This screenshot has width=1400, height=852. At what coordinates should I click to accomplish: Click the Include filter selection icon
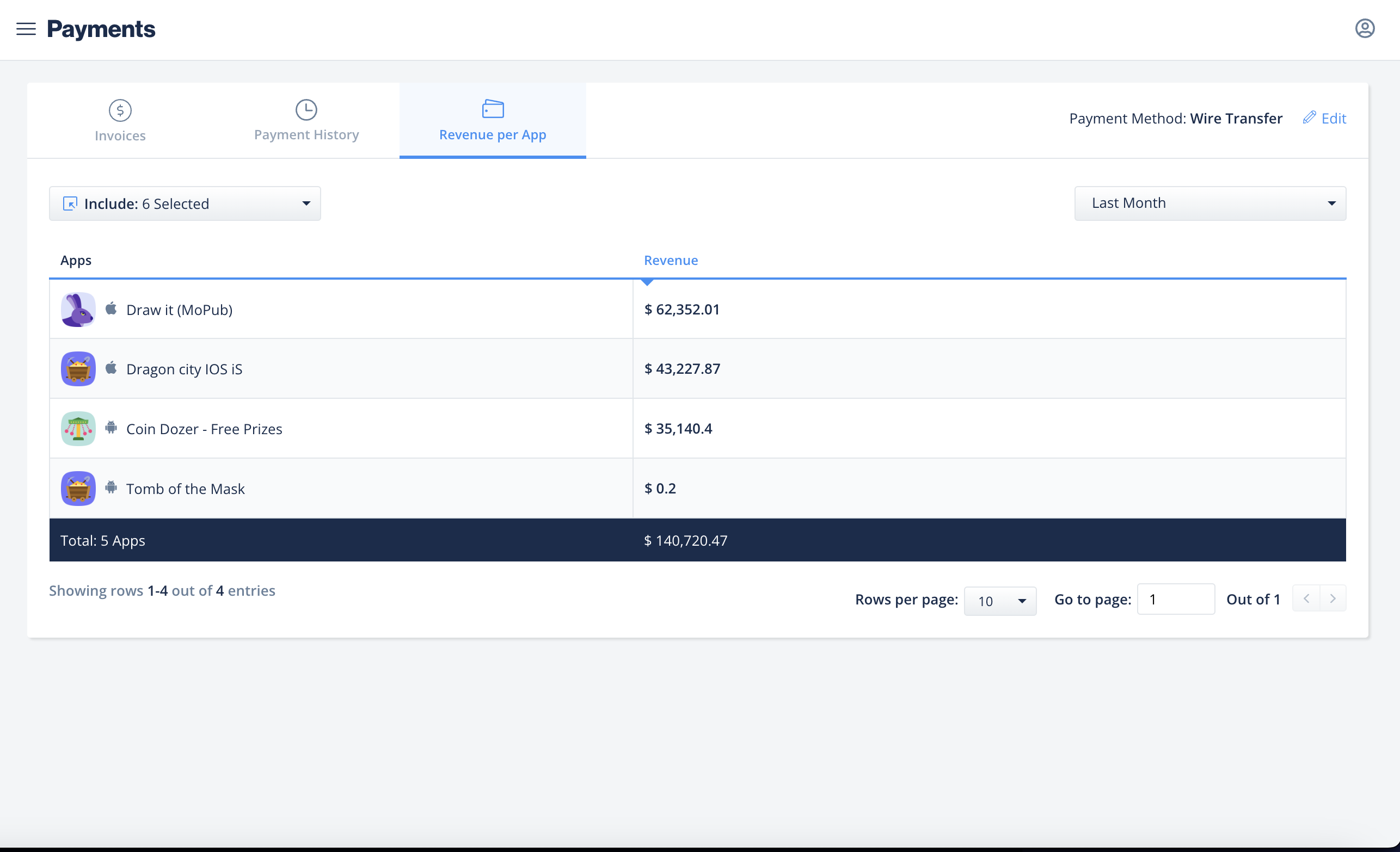coord(70,203)
